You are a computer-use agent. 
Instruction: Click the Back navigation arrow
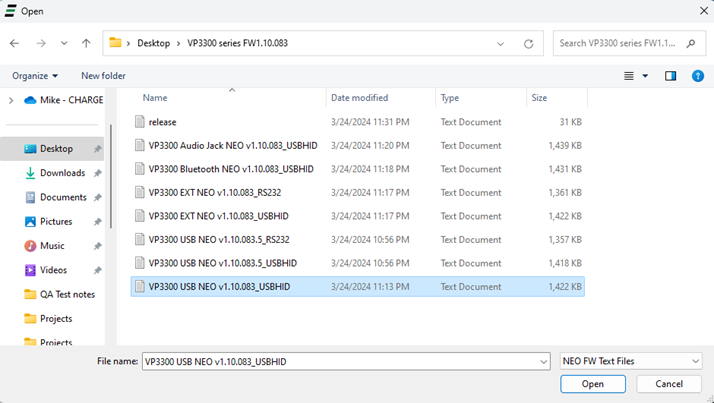coord(14,44)
